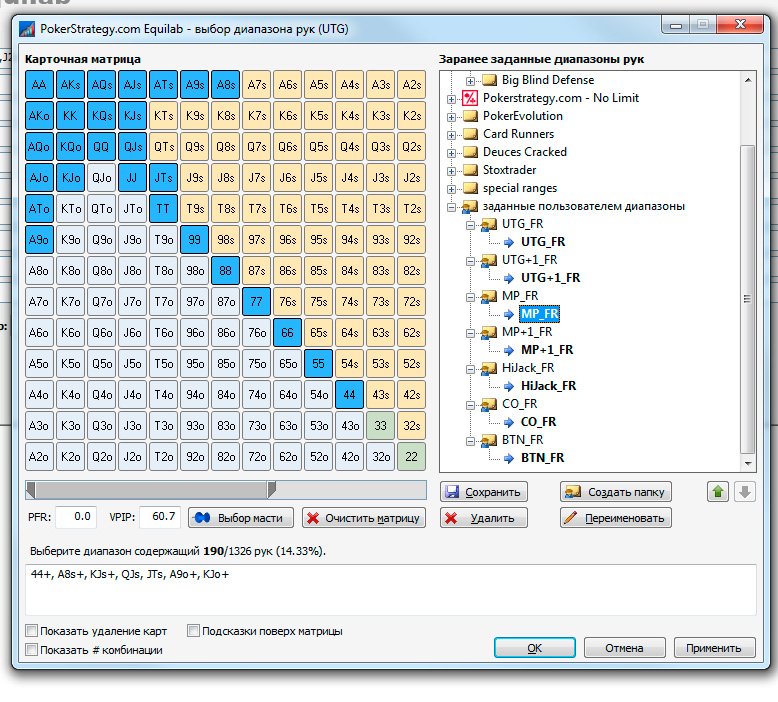
Task: Click the 'Применить' apply button
Action: click(714, 648)
